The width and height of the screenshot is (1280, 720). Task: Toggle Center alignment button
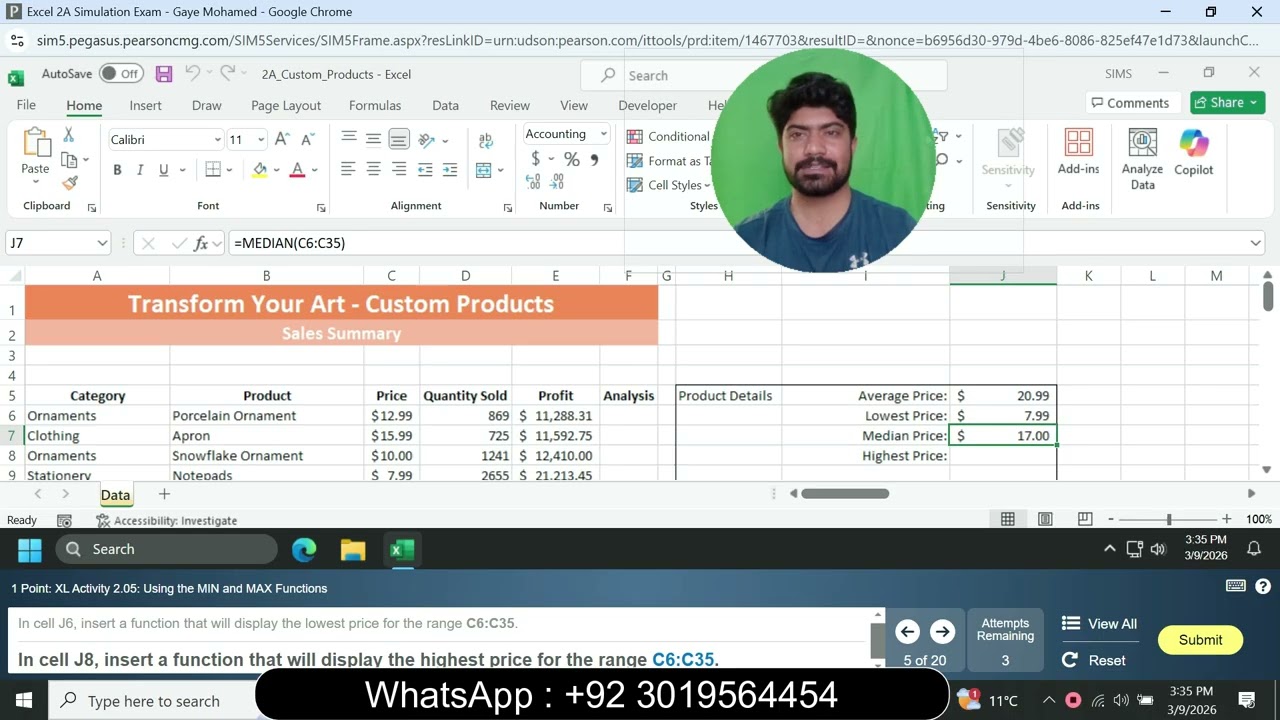pos(373,170)
